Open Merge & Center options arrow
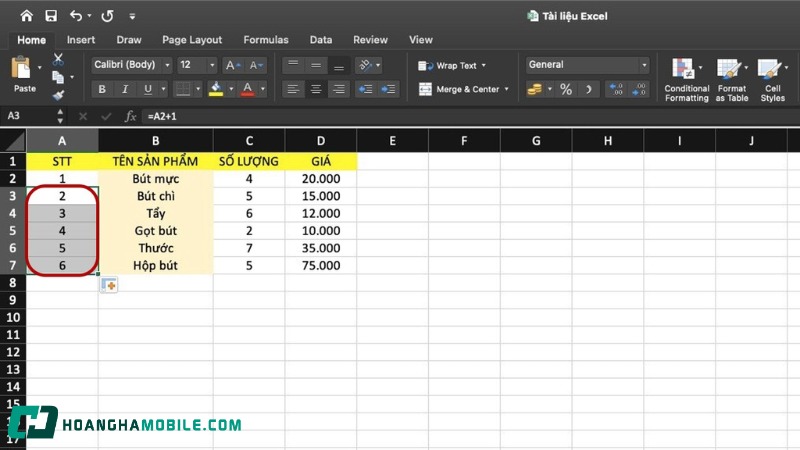The height and width of the screenshot is (450, 800). pos(507,89)
